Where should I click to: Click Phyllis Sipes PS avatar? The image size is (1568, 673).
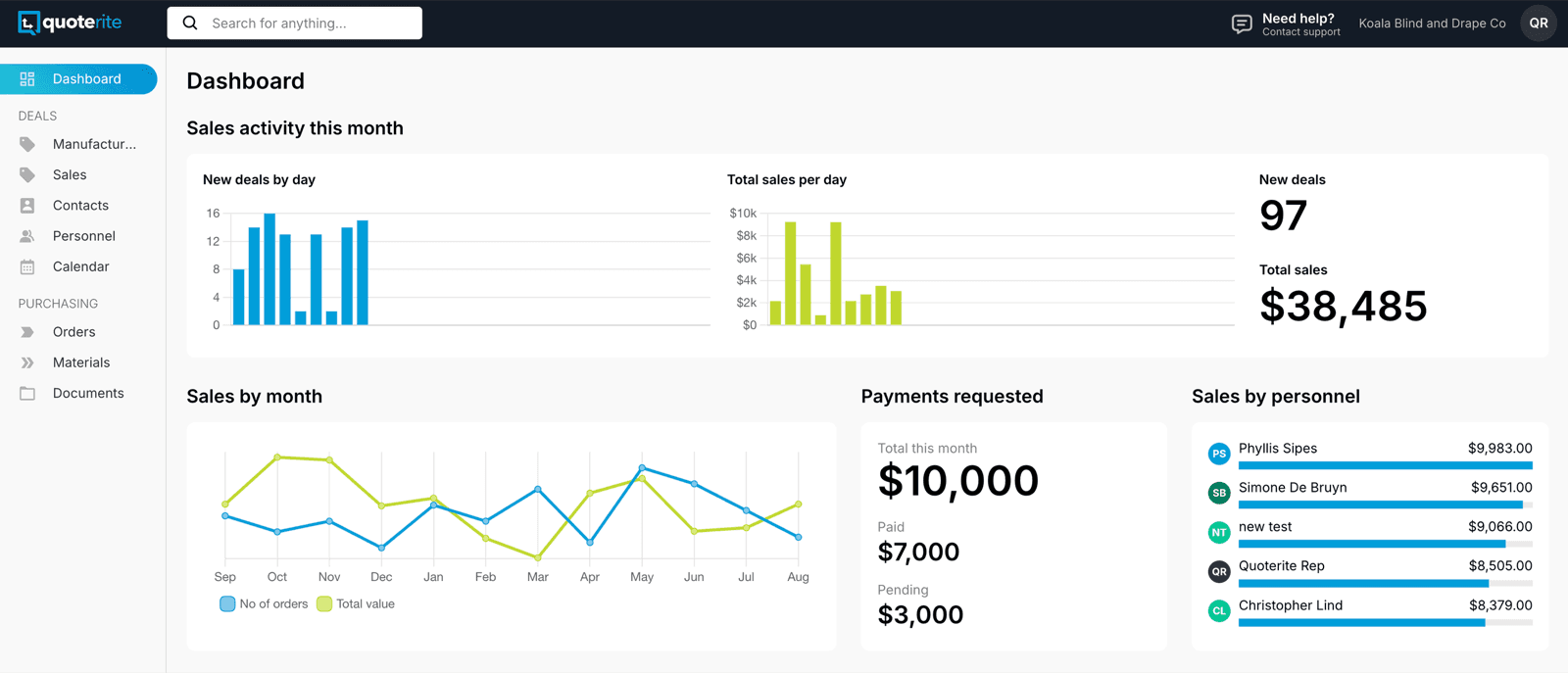pos(1219,454)
